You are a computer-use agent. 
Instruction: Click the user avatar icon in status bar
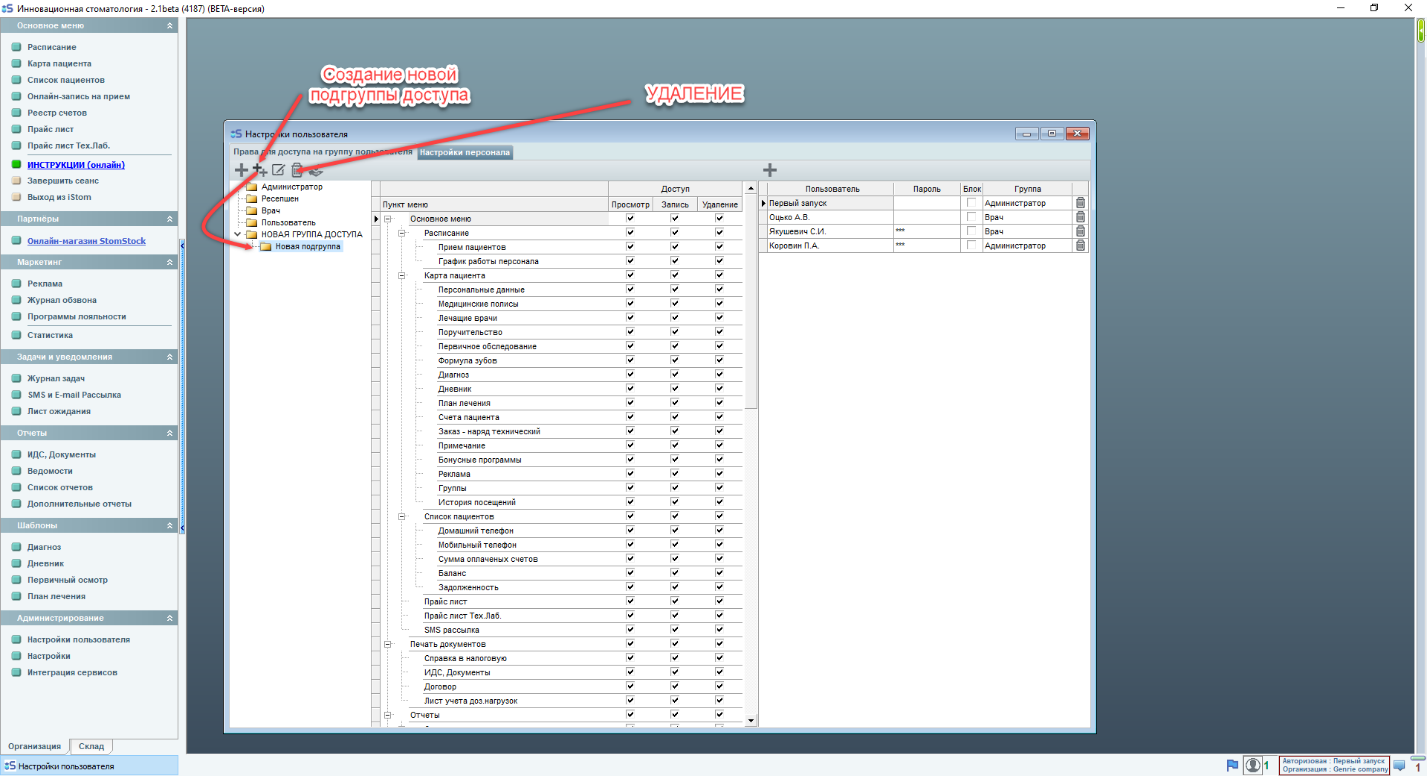pyautogui.click(x=1252, y=765)
